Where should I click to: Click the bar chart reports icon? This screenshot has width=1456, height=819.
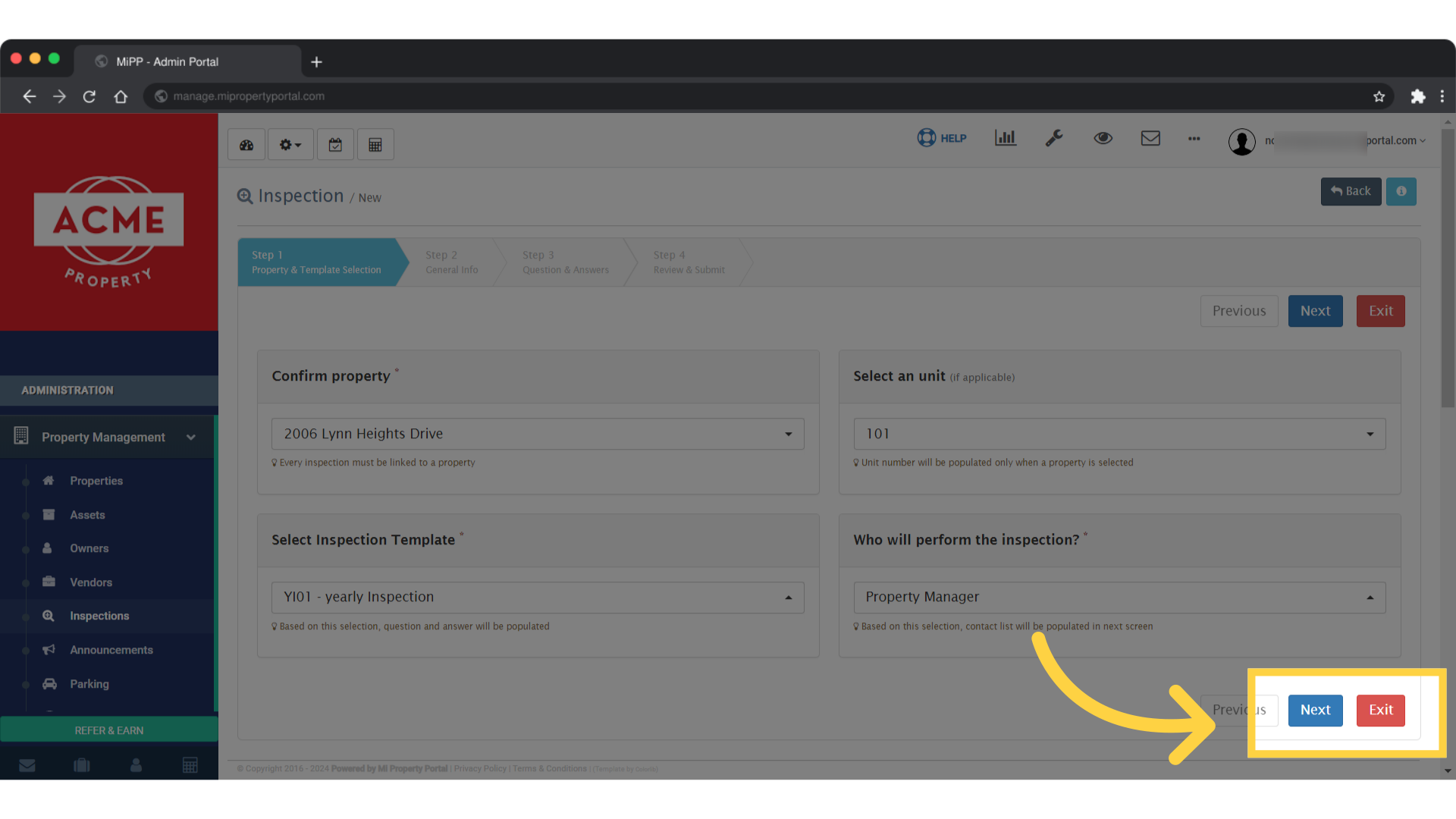point(1006,138)
